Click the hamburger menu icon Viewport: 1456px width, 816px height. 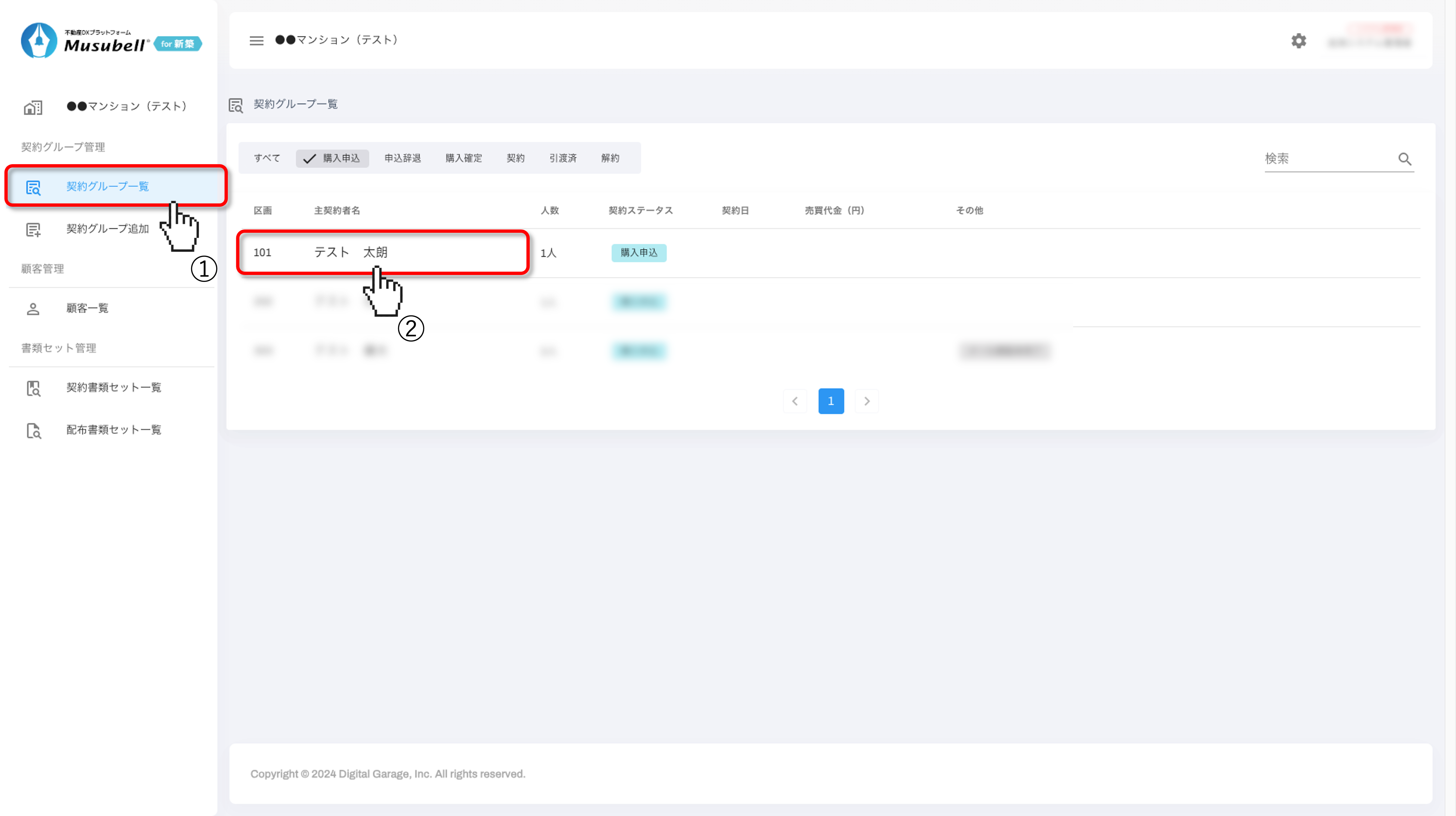click(x=256, y=41)
